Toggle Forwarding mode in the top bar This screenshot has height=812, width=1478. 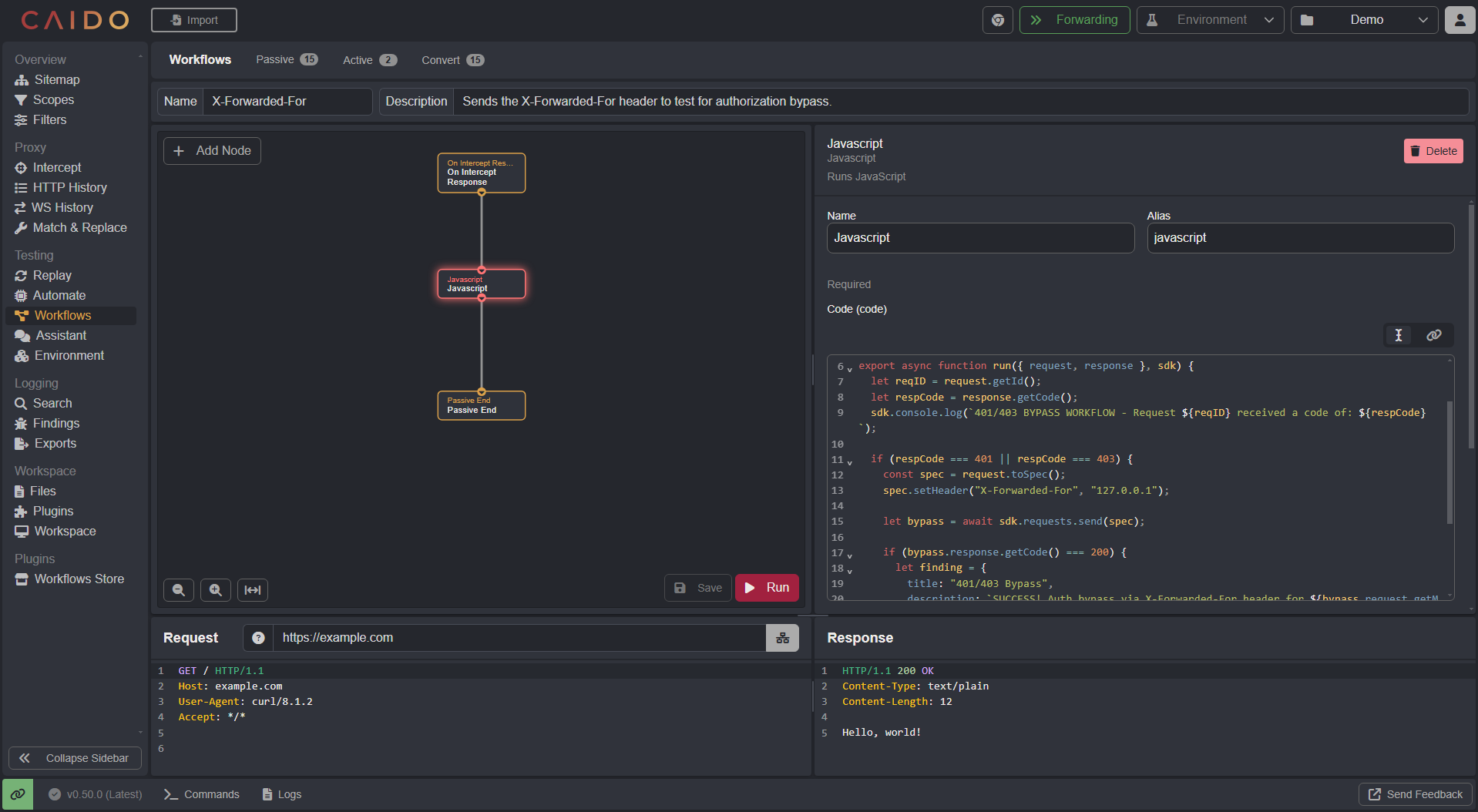(1074, 19)
